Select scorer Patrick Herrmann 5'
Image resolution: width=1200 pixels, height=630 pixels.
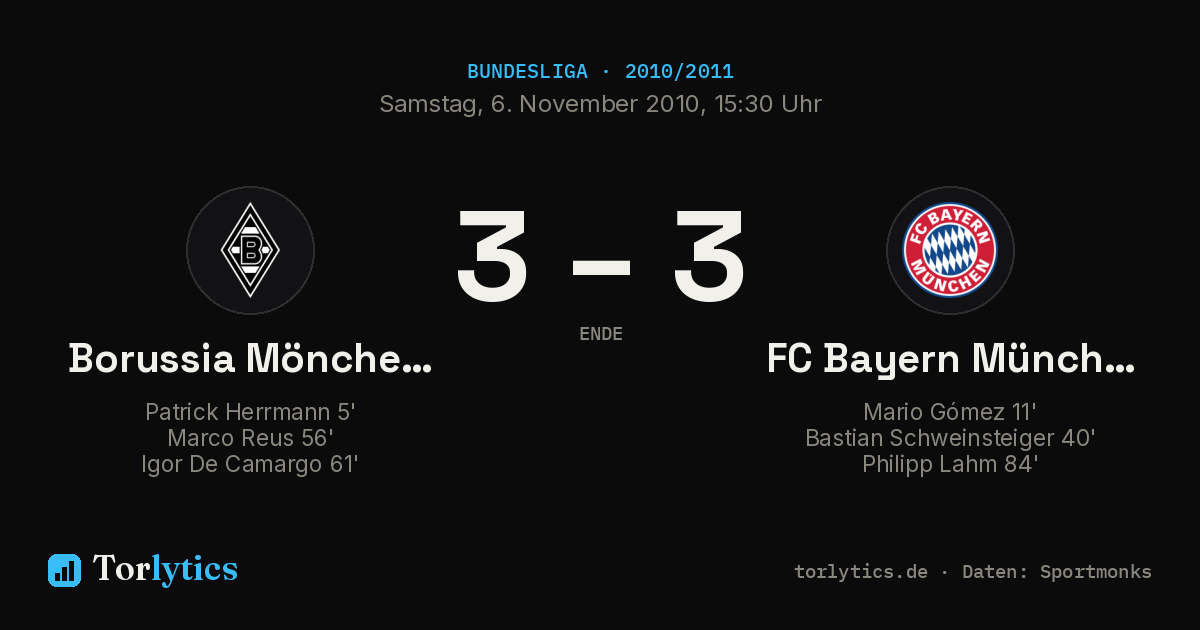click(x=250, y=412)
